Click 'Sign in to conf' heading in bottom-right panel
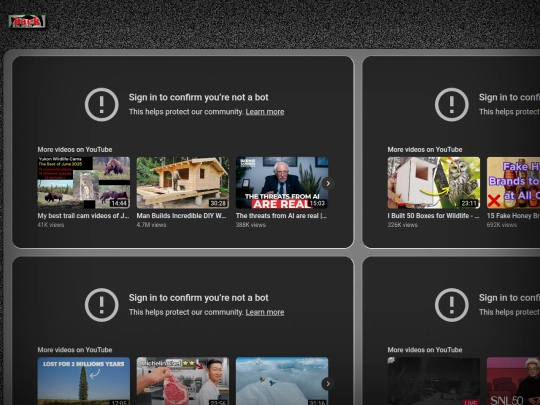 click(509, 298)
